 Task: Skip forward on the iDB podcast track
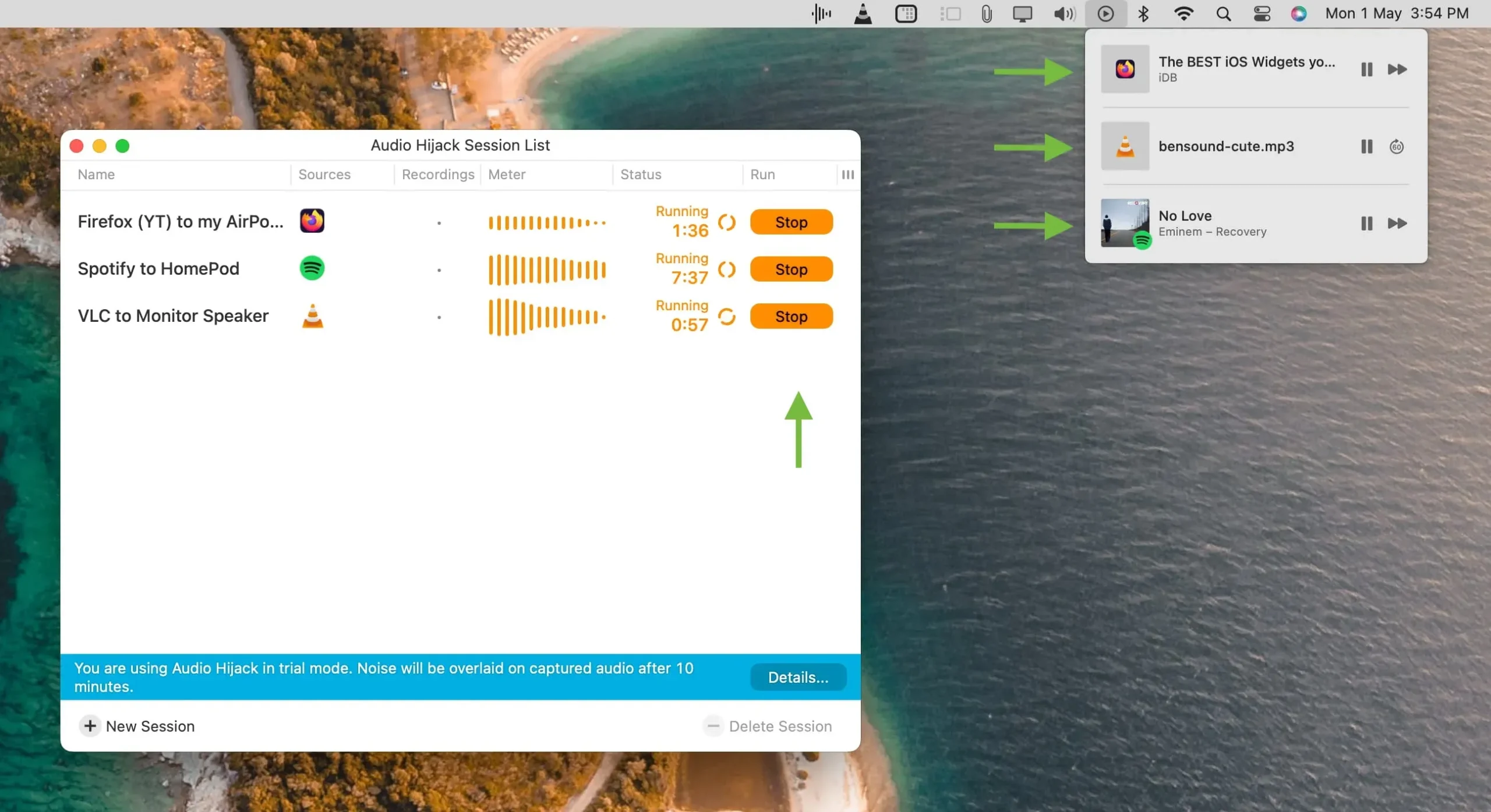point(1397,68)
